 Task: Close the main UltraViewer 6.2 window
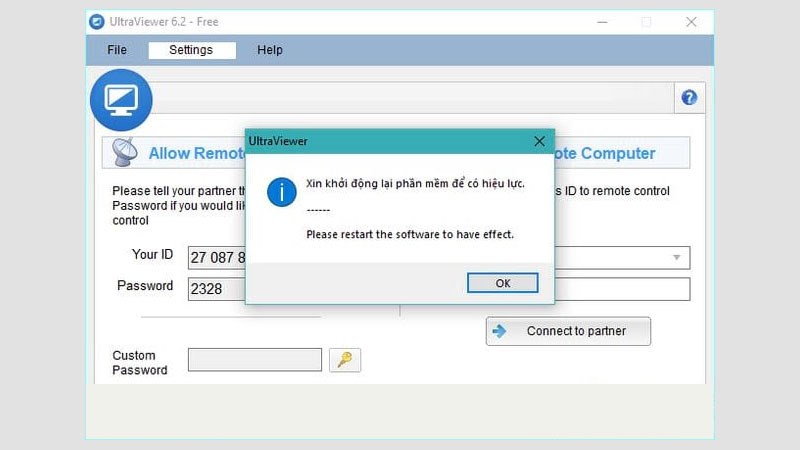pos(691,21)
